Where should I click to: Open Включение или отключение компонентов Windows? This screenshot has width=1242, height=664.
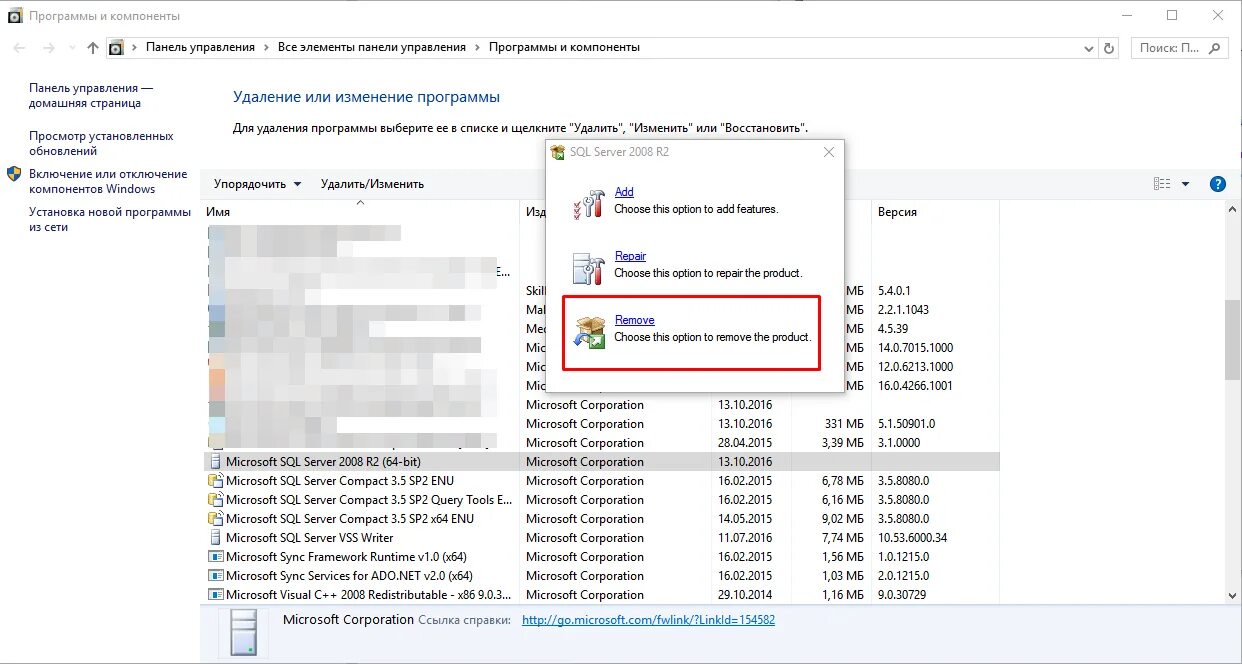(x=108, y=181)
